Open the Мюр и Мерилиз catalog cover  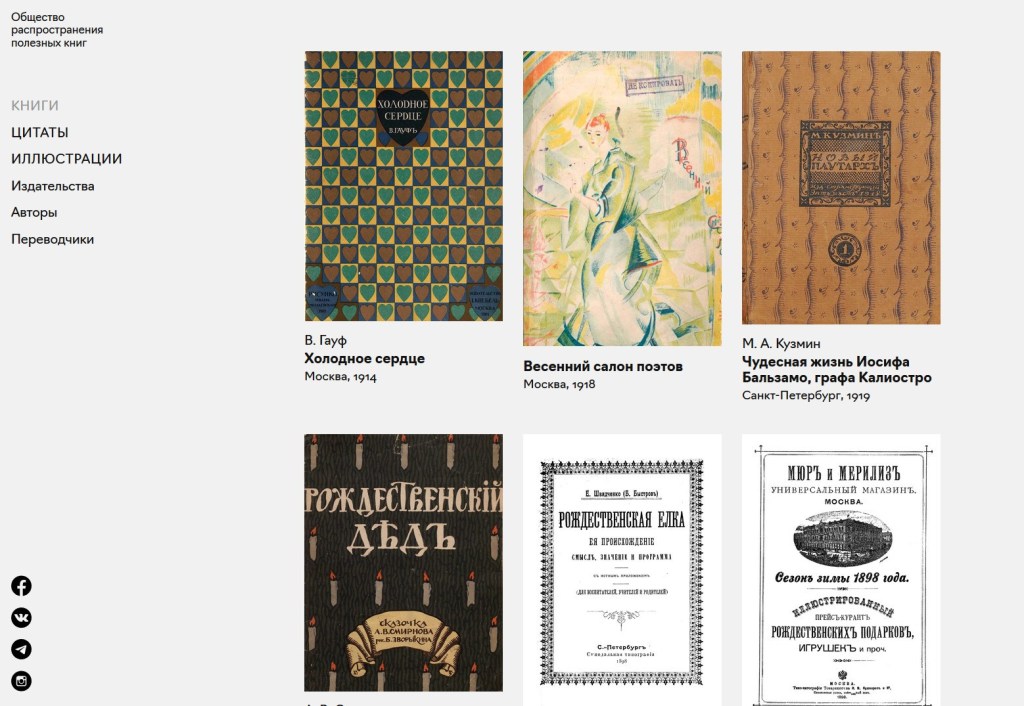pos(841,570)
